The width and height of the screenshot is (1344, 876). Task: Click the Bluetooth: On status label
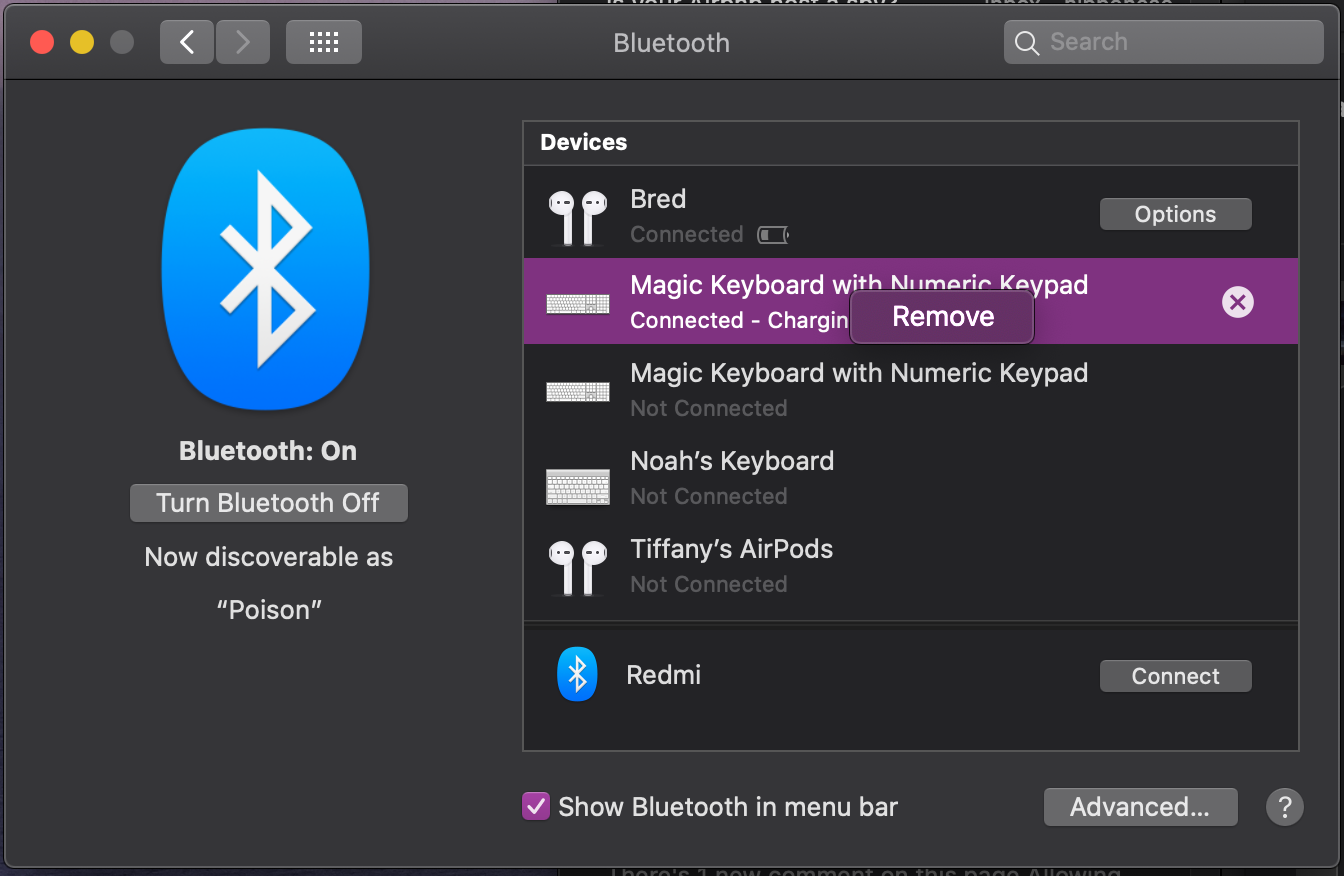tap(268, 451)
